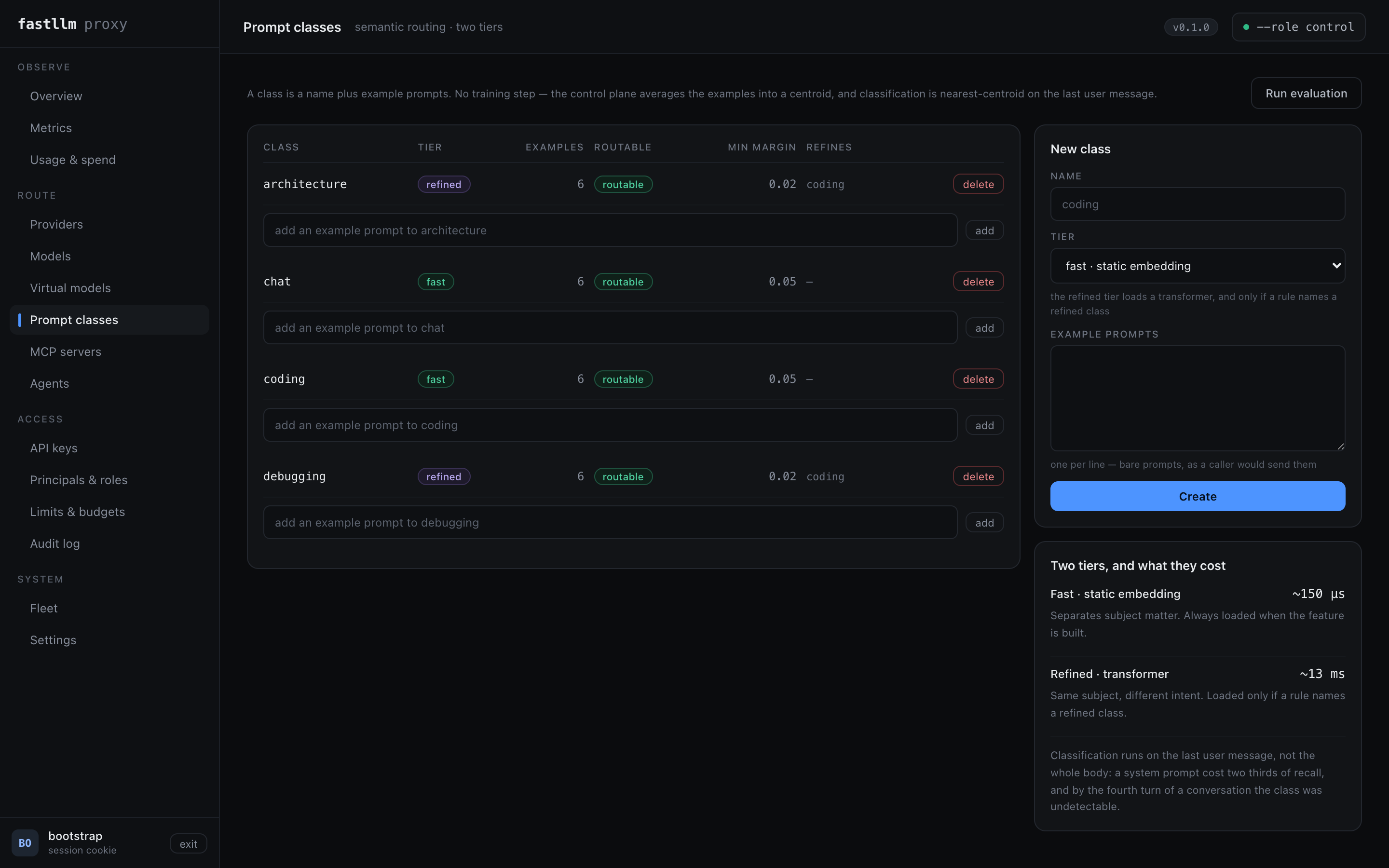Click the EXAMPLES column header

[555, 147]
